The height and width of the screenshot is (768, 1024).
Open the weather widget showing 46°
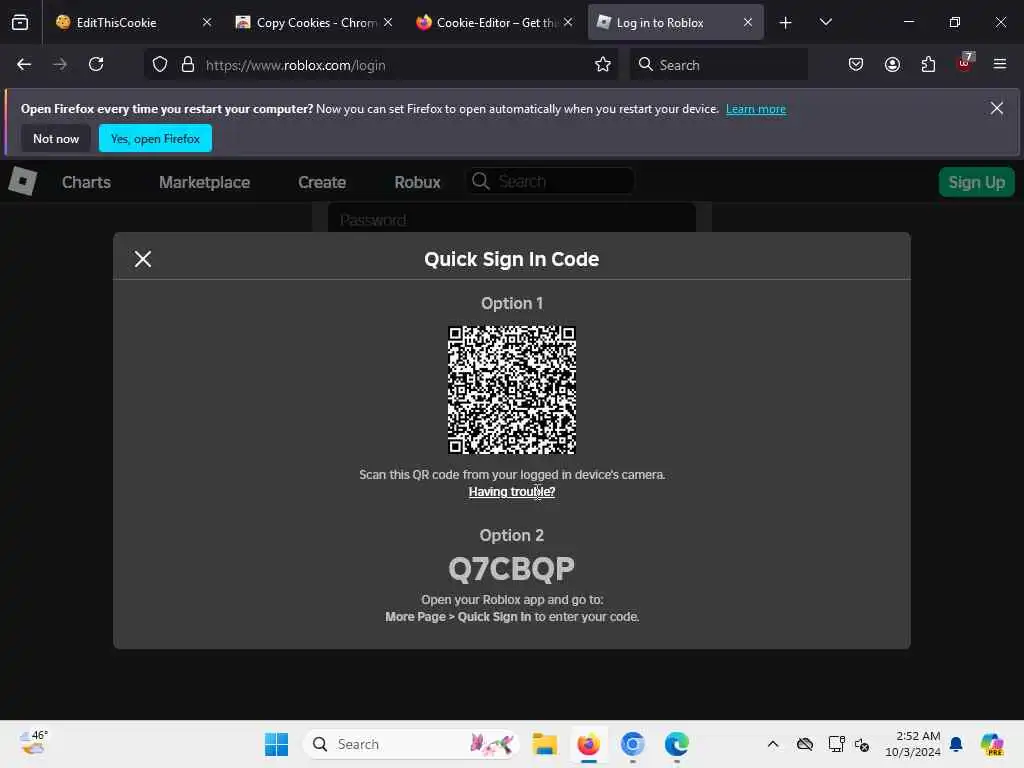point(33,743)
